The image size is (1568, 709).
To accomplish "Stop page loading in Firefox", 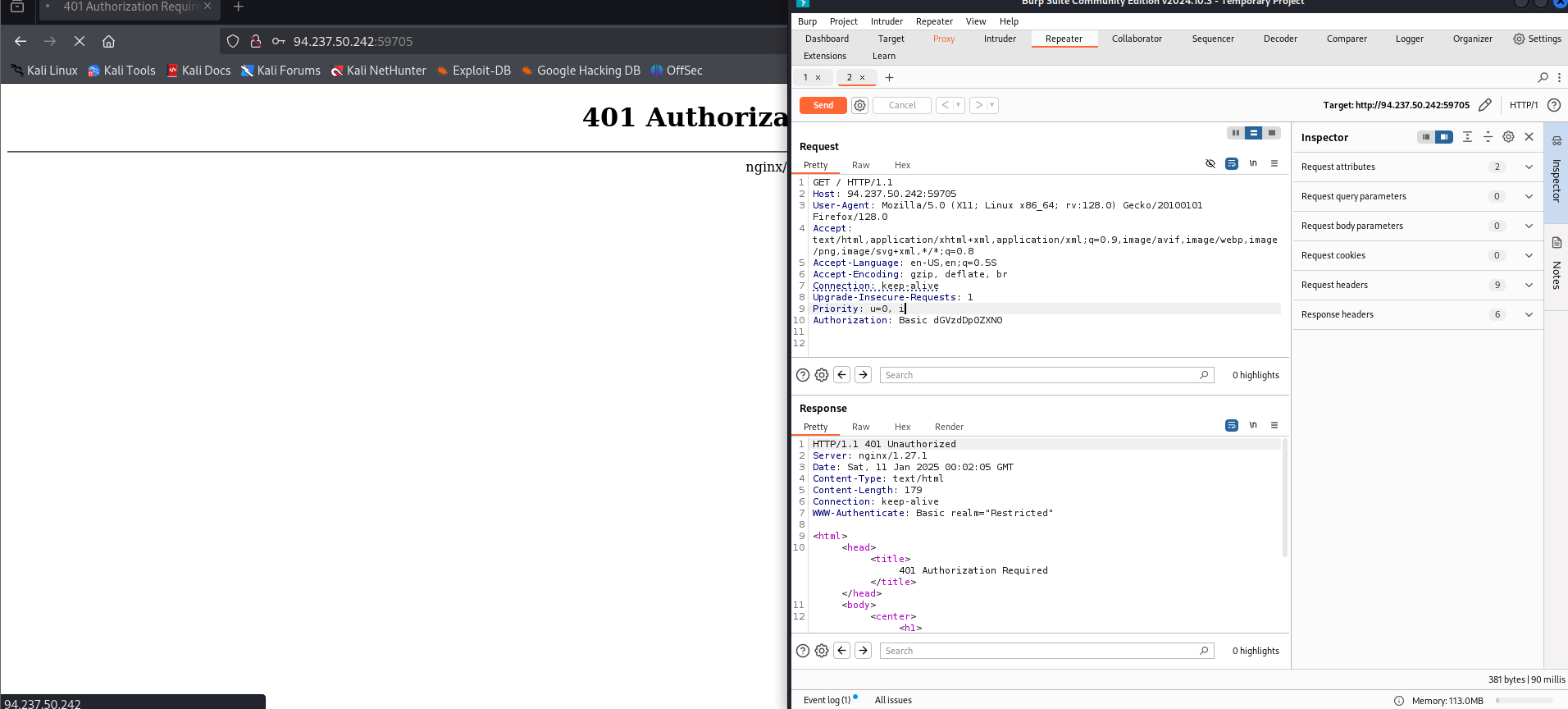I will click(x=80, y=41).
